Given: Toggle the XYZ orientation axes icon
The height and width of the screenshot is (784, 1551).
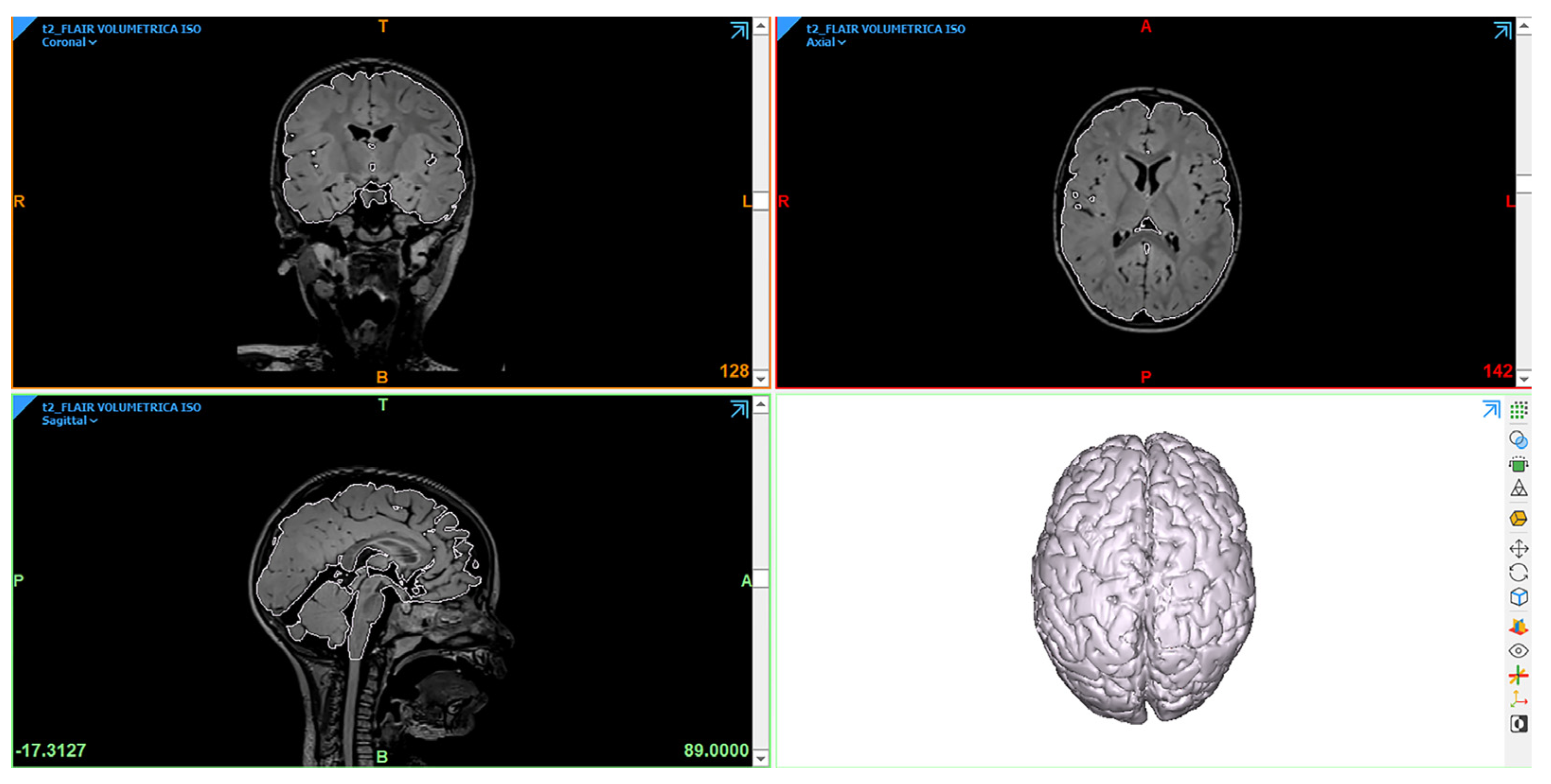Looking at the screenshot, I should (1518, 699).
